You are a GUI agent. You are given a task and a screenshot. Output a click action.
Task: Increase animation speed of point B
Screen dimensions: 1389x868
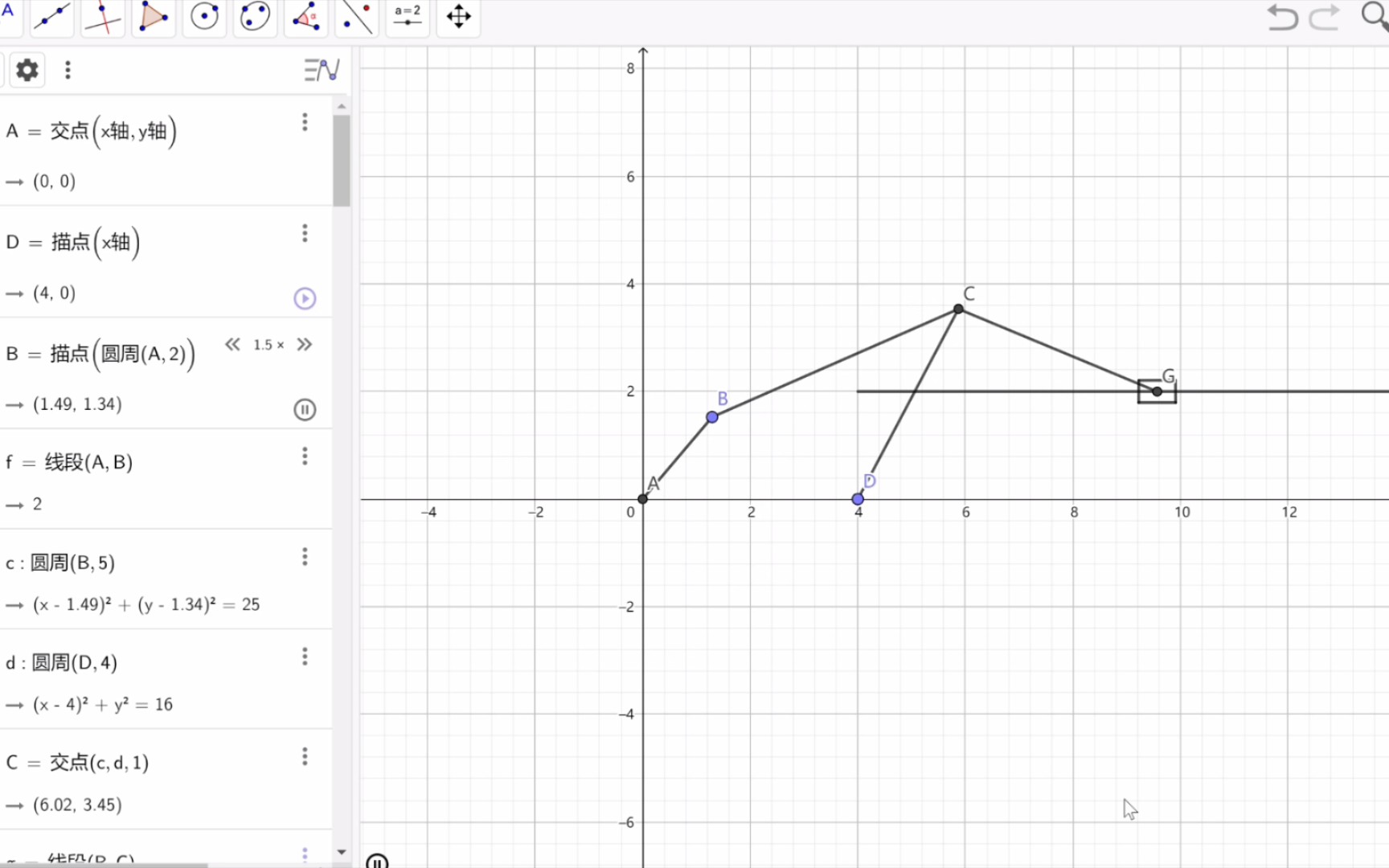[304, 345]
